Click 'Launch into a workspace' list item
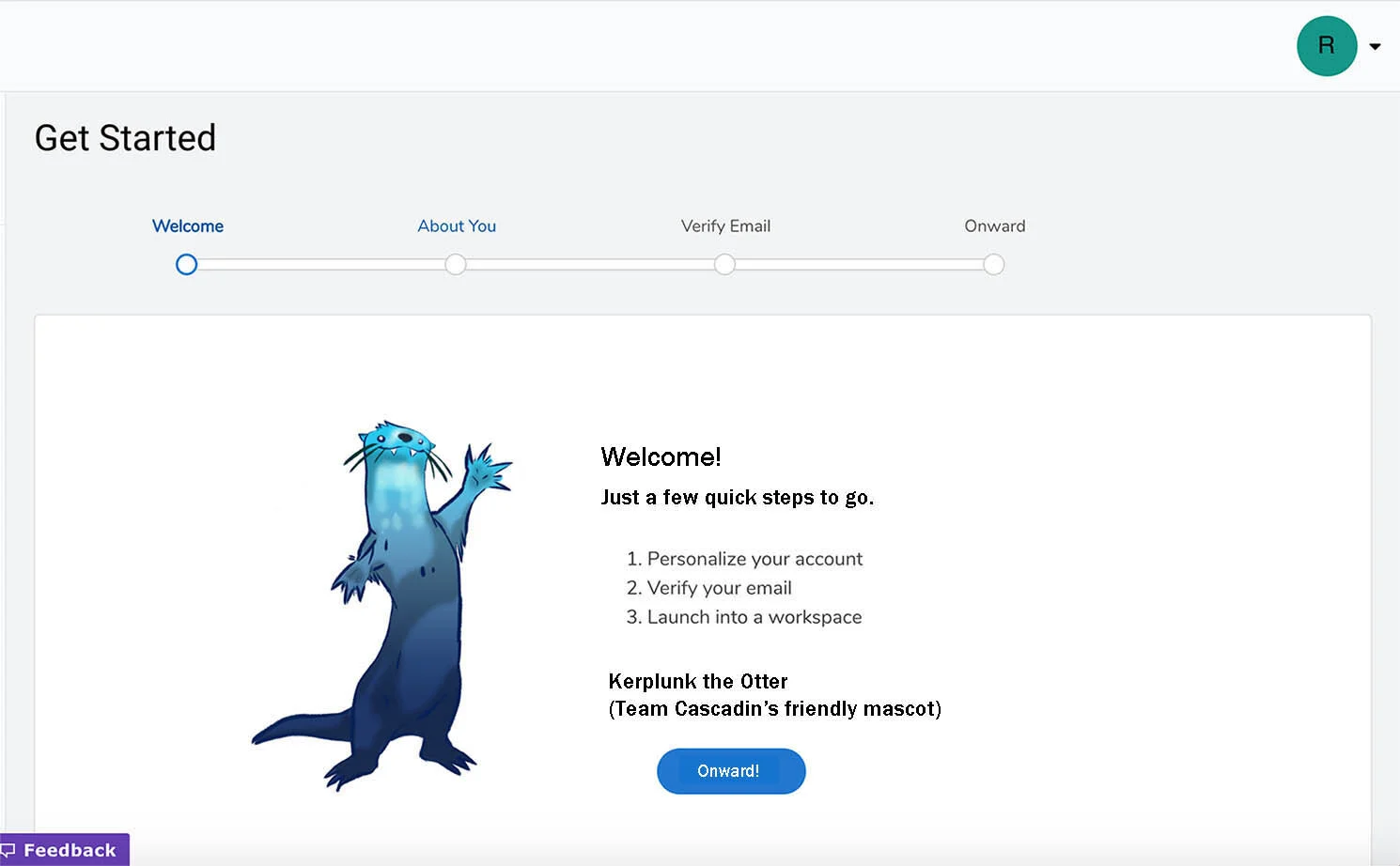This screenshot has height=866, width=1400. 754,617
